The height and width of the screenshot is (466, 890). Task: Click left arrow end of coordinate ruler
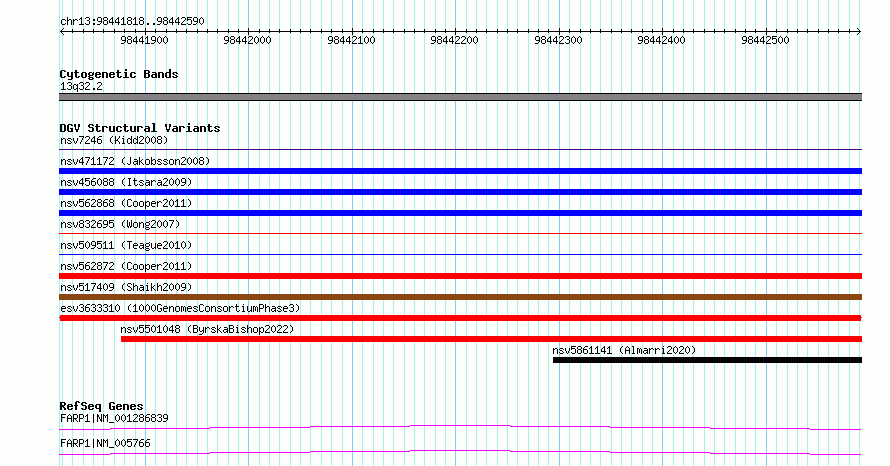[62, 31]
